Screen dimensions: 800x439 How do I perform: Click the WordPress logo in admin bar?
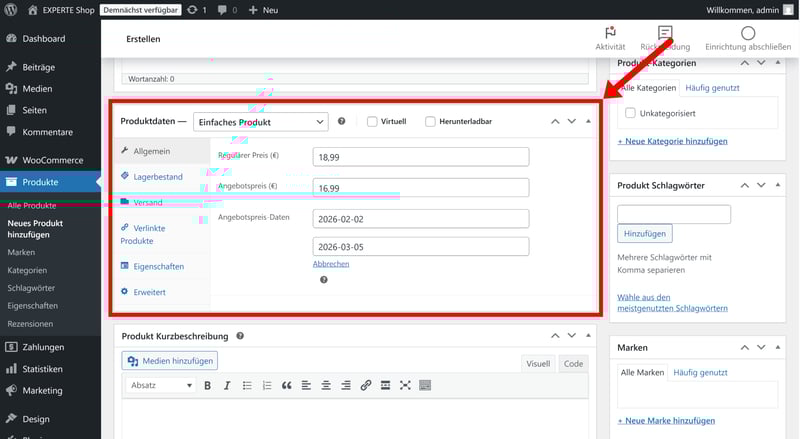11,9
